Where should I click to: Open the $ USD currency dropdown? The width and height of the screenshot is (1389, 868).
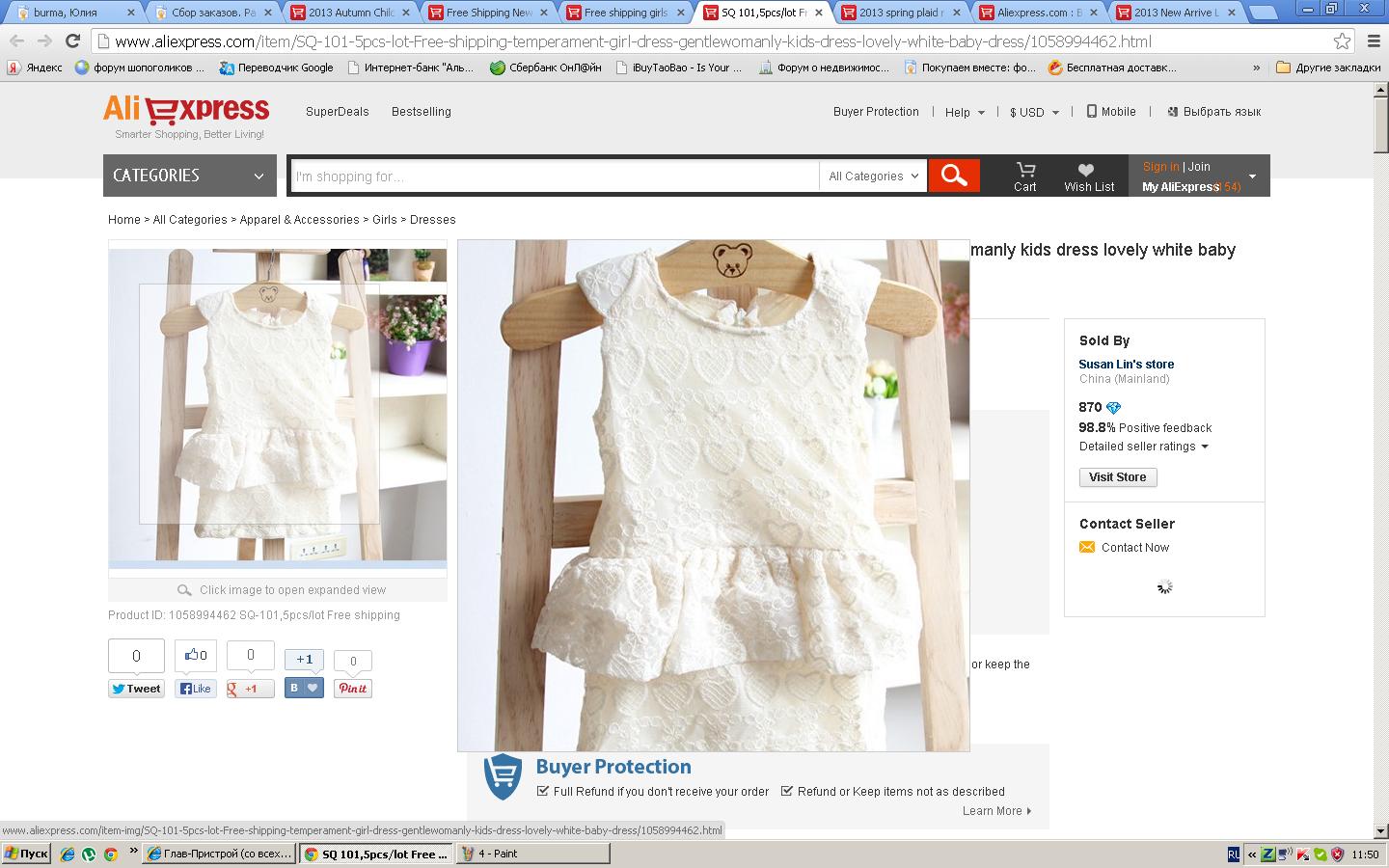click(1034, 112)
